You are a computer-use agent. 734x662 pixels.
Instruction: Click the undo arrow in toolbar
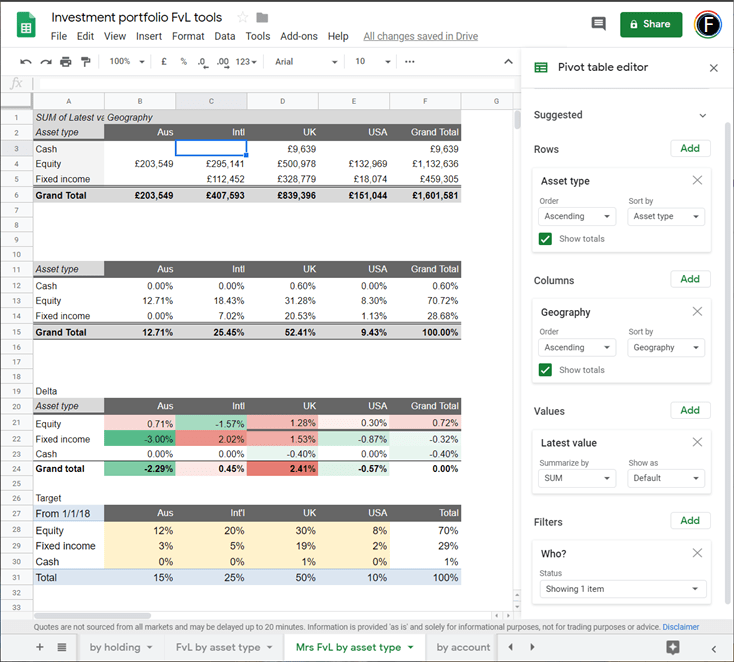click(25, 62)
